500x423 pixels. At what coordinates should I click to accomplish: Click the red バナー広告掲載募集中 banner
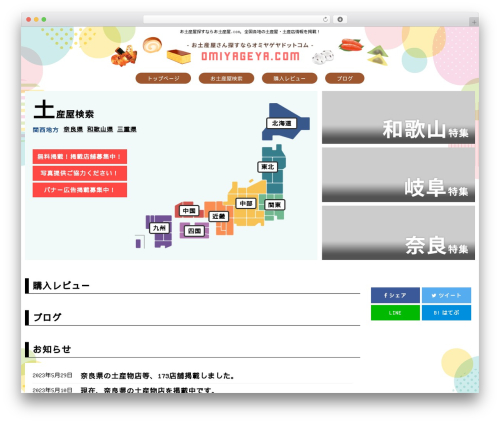pyautogui.click(x=80, y=190)
